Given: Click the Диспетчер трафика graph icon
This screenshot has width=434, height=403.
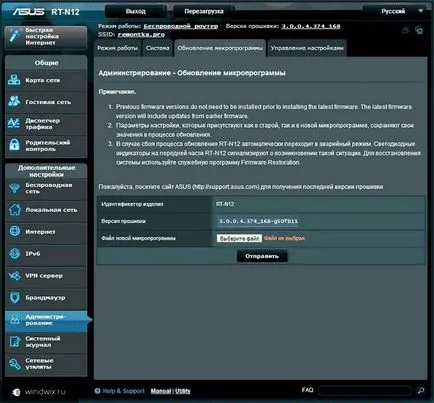Looking at the screenshot, I should point(14,124).
